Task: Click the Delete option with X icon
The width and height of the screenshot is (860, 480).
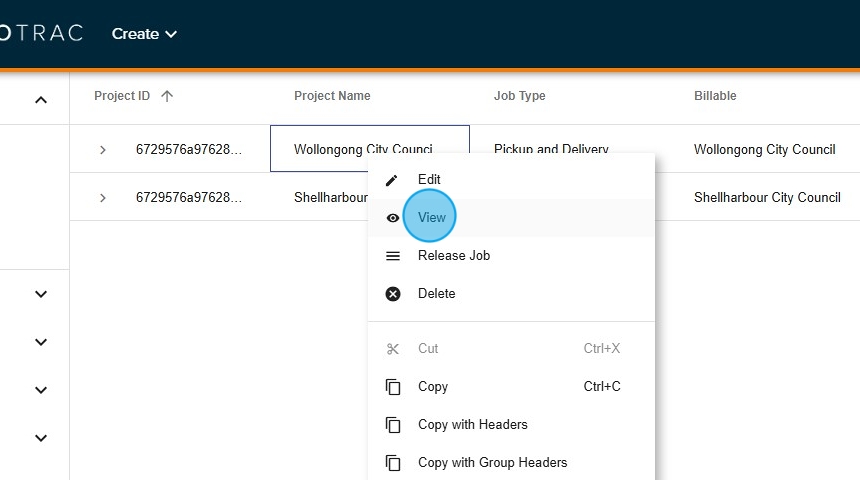Action: point(436,294)
